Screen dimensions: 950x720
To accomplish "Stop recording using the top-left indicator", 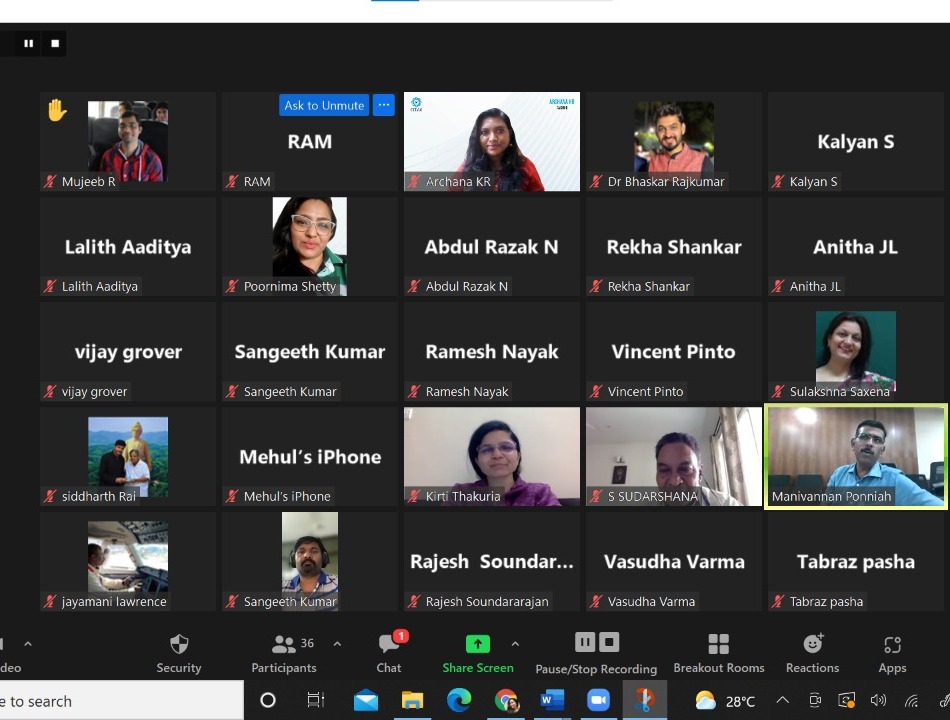I will (x=55, y=44).
